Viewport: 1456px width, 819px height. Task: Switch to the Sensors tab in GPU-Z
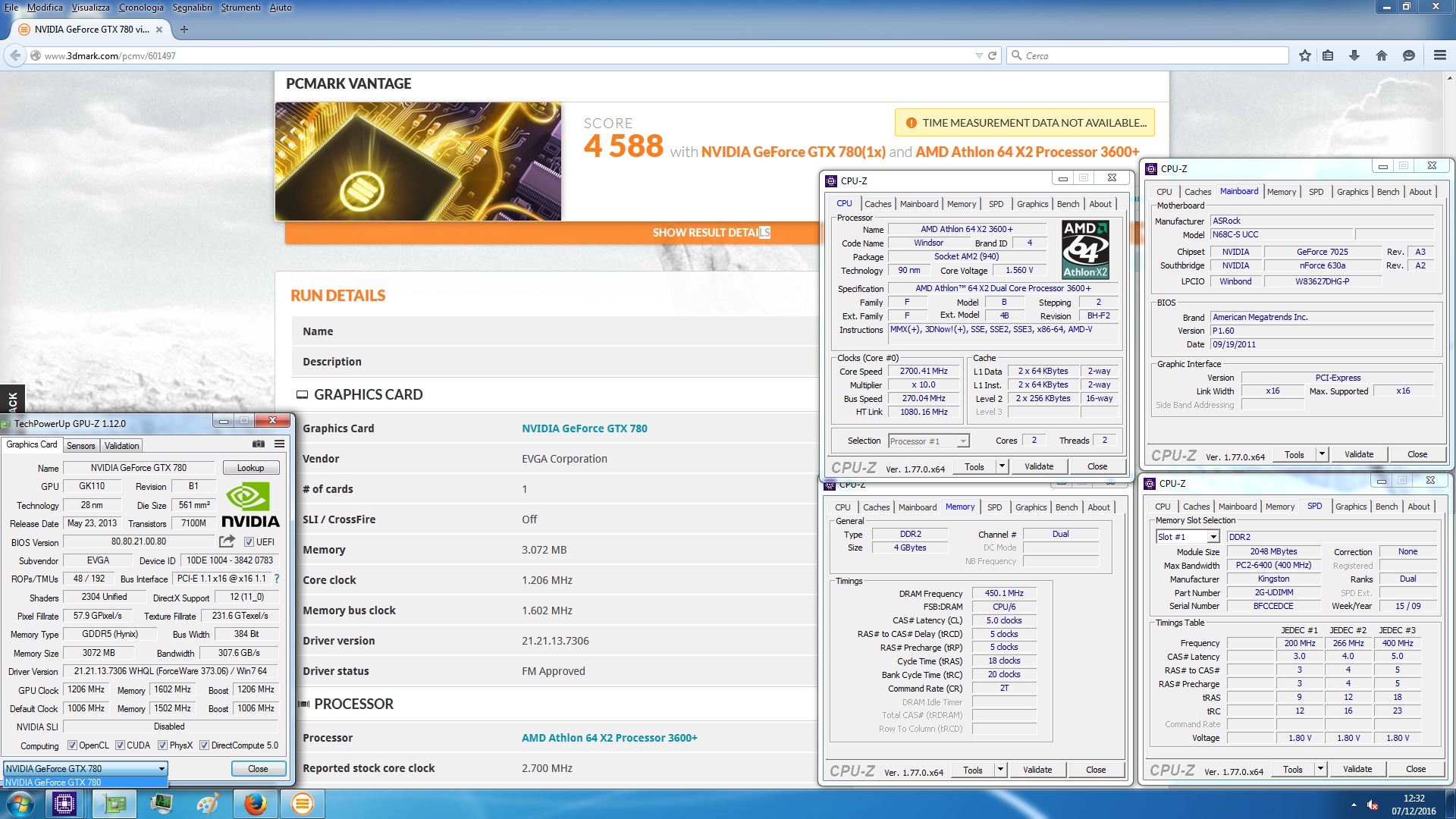81,446
